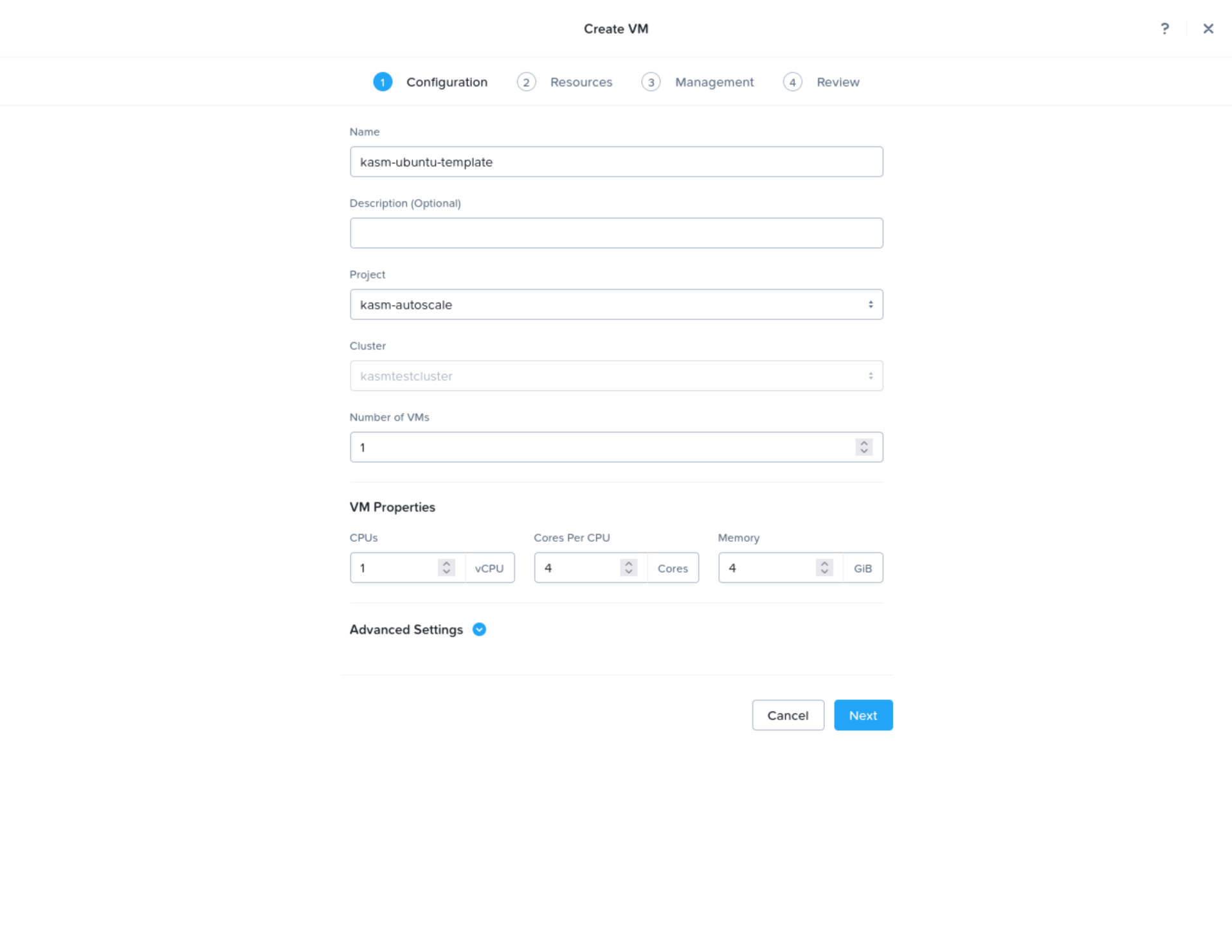Select the CPUs vCPU value field

(395, 568)
